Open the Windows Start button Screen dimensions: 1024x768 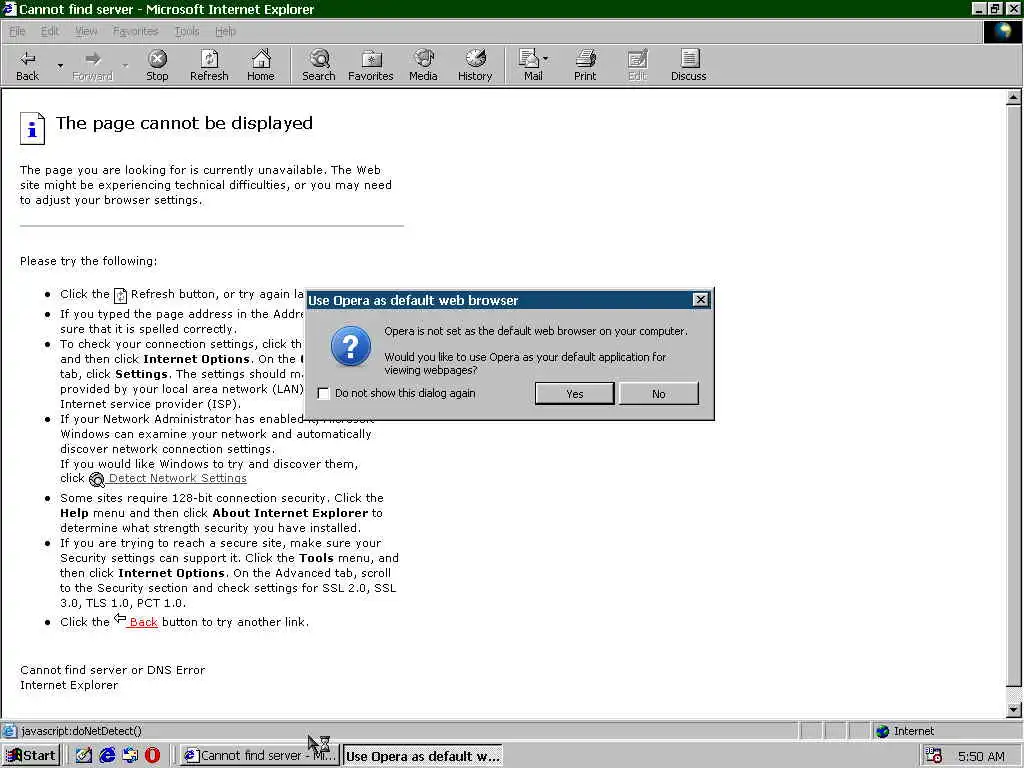click(31, 756)
